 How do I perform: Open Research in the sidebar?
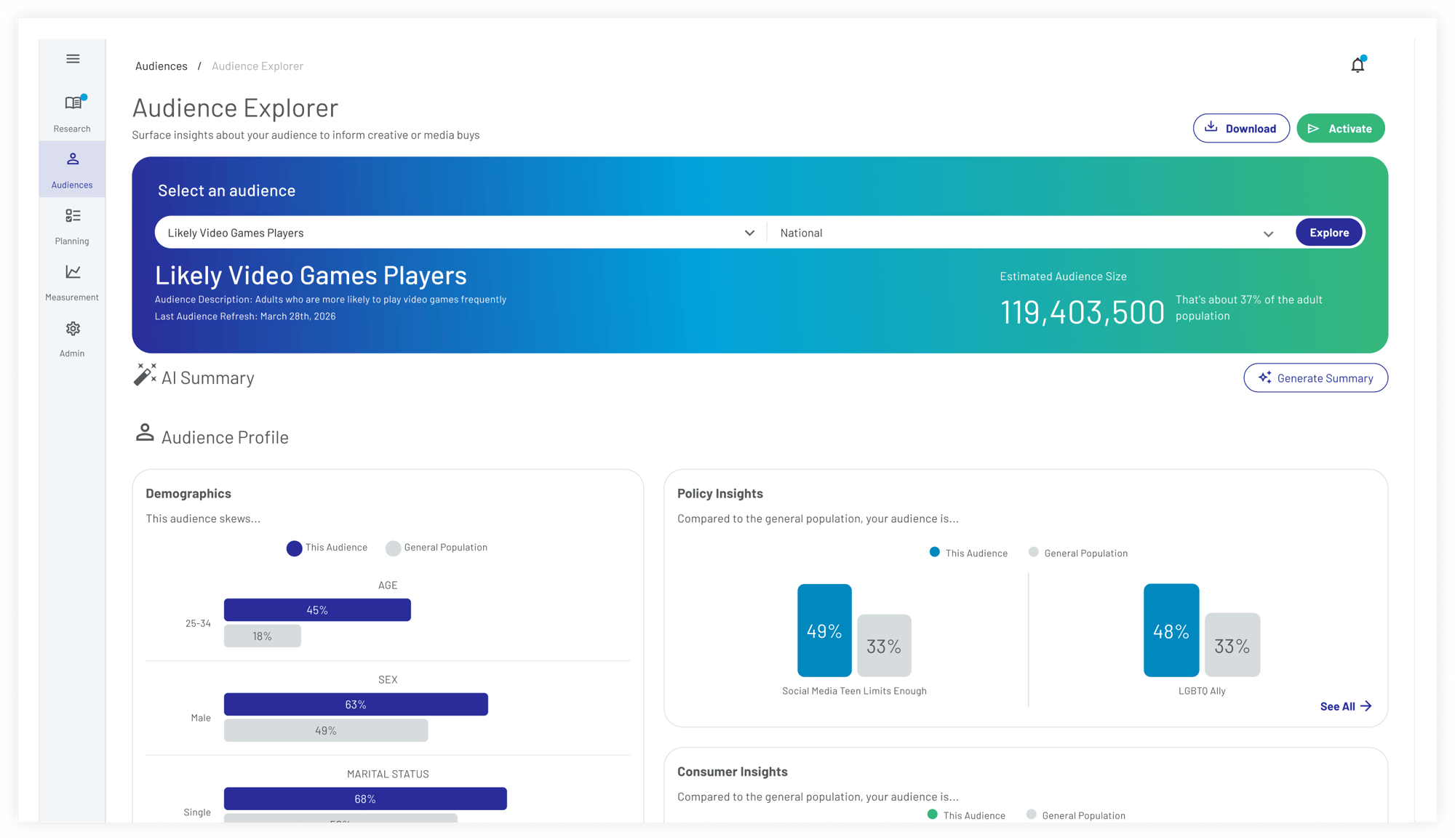coord(72,113)
